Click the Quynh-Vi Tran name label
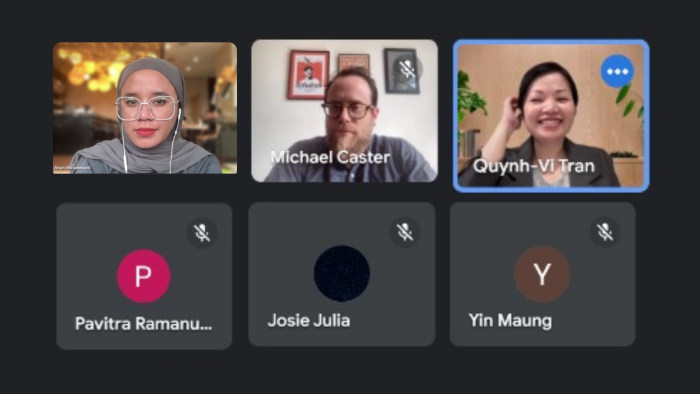700x394 pixels. click(534, 166)
